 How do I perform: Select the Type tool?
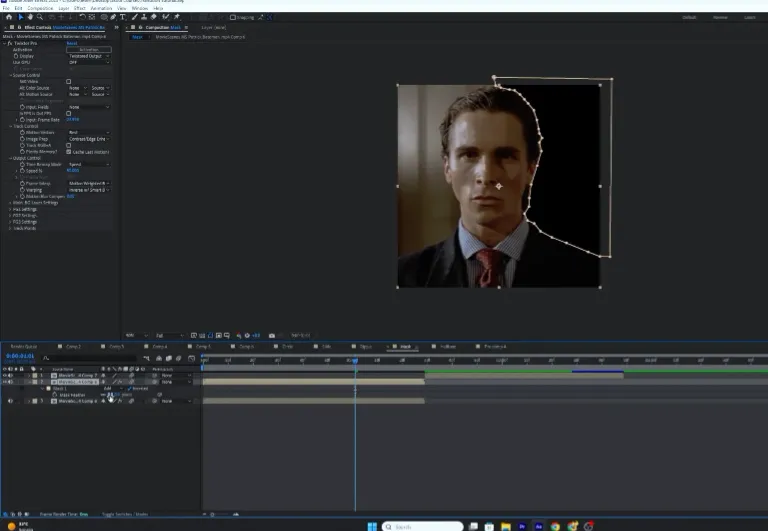[122, 17]
